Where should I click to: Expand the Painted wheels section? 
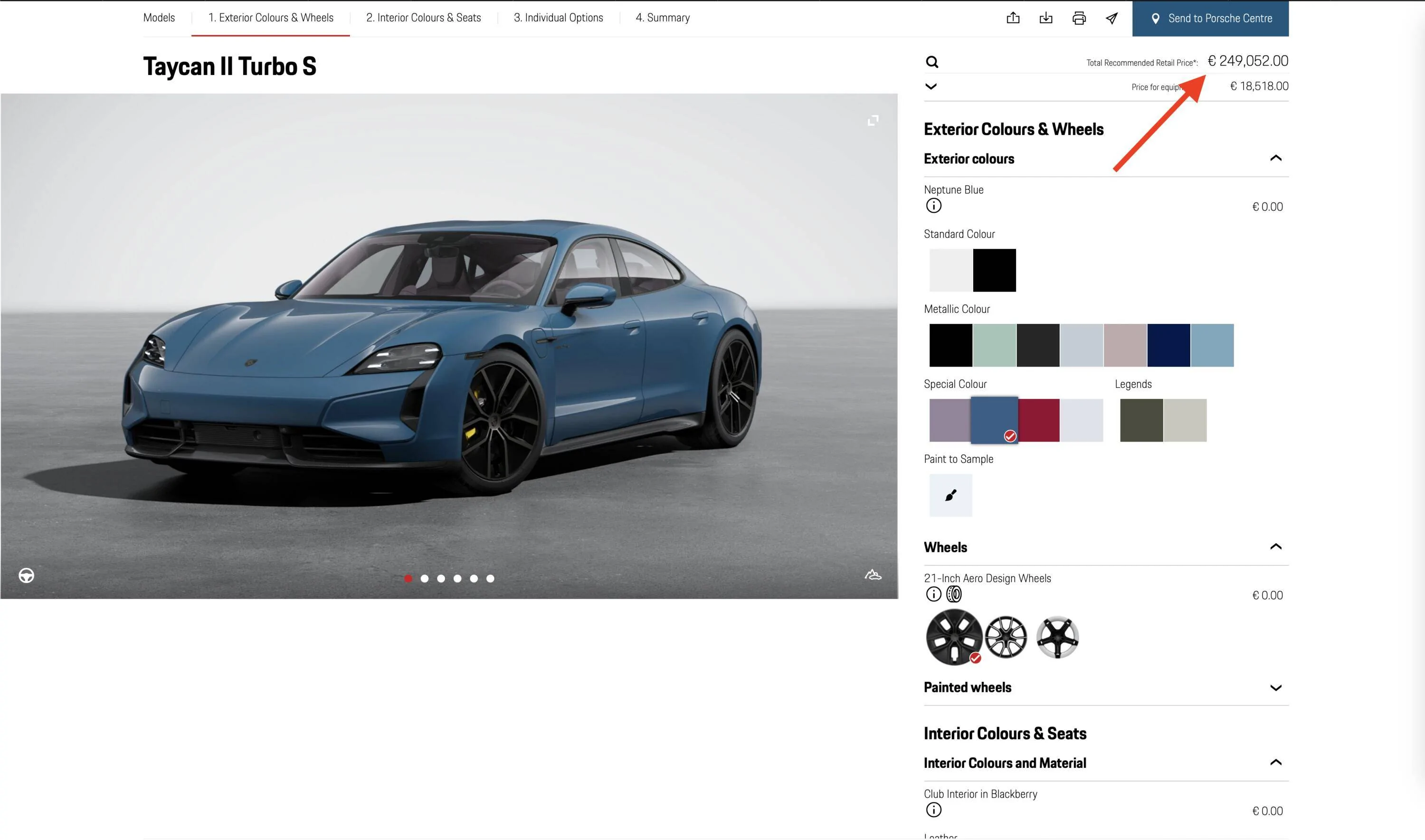coord(1275,688)
